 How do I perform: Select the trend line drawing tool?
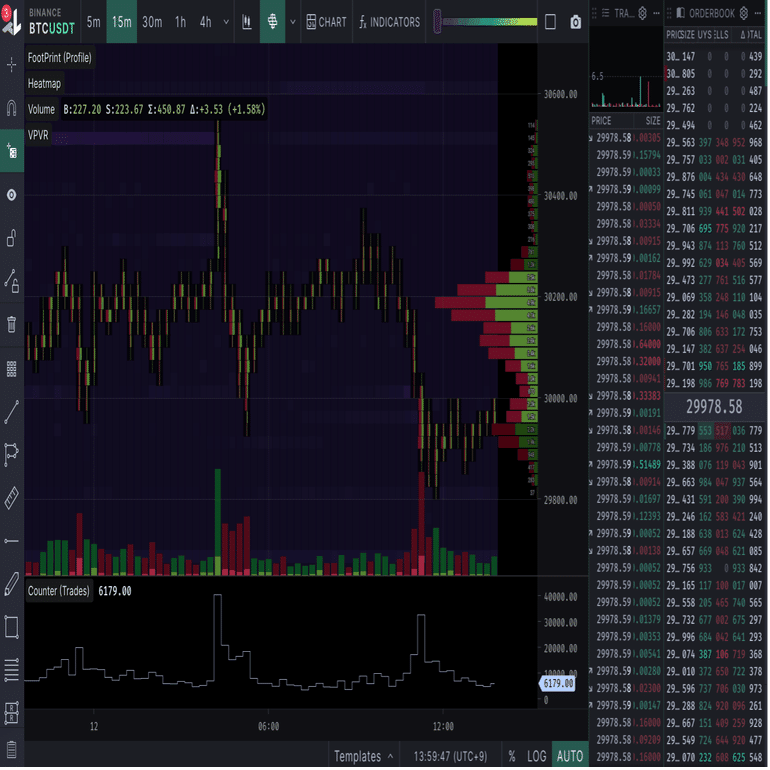(x=11, y=412)
